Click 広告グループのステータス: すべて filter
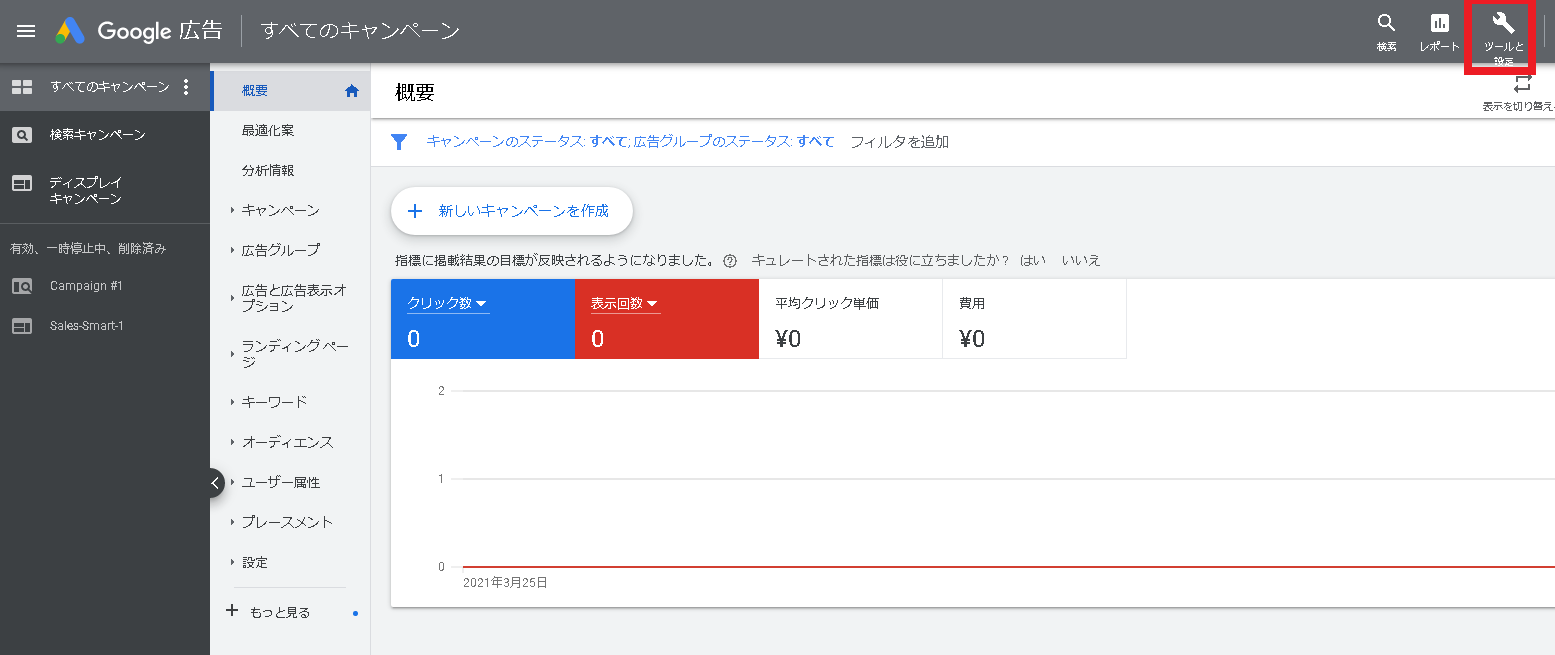Viewport: 1555px width, 655px height. pyautogui.click(x=734, y=142)
